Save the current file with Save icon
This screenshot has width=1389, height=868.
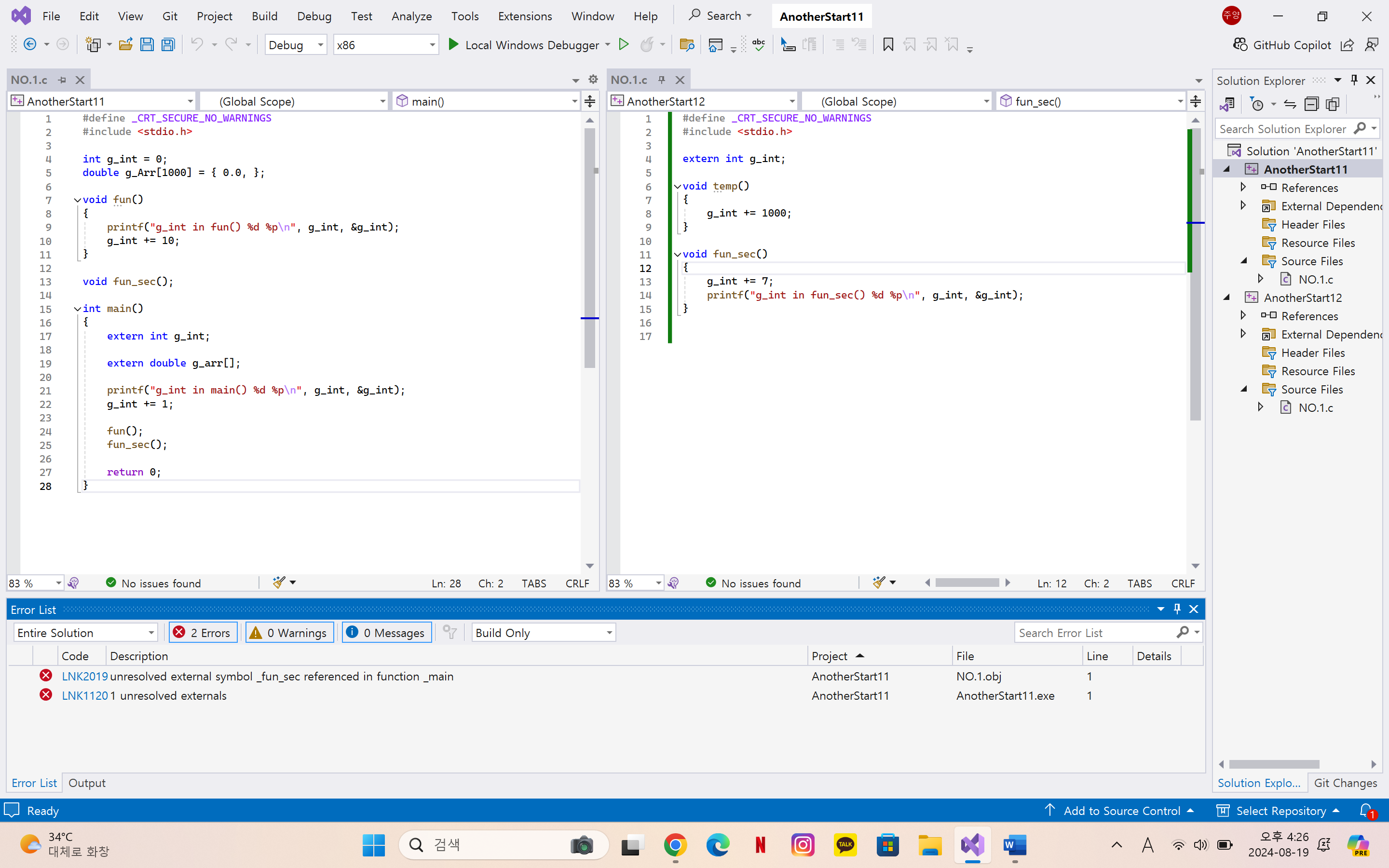point(147,44)
